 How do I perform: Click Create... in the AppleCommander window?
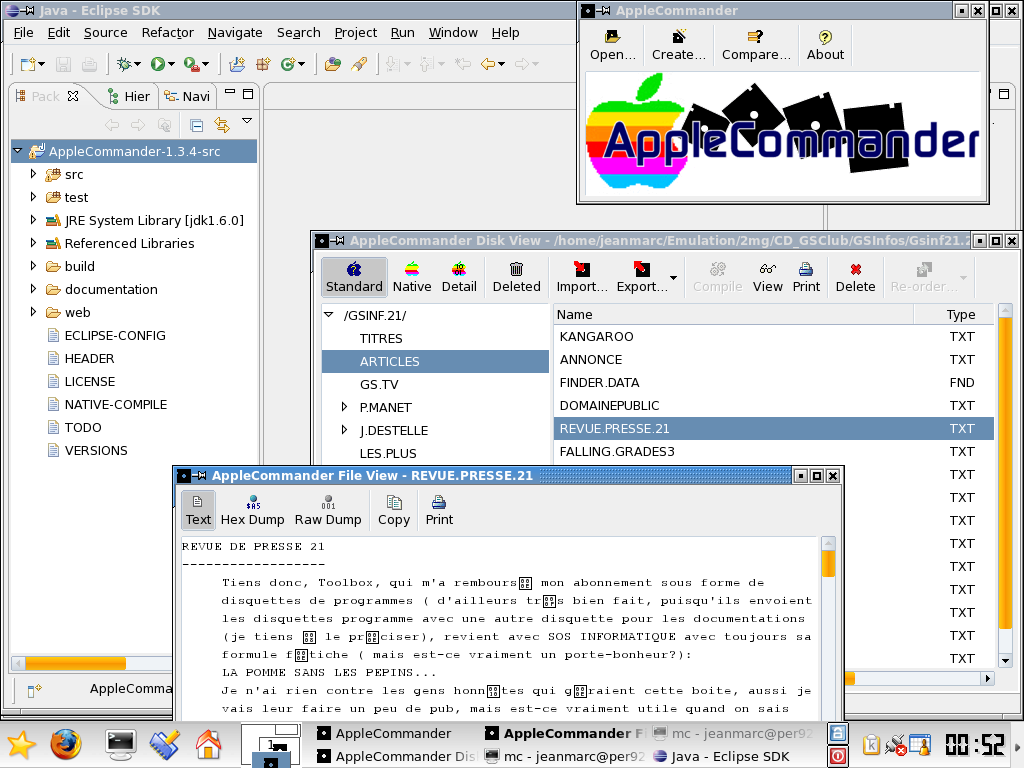coord(679,46)
